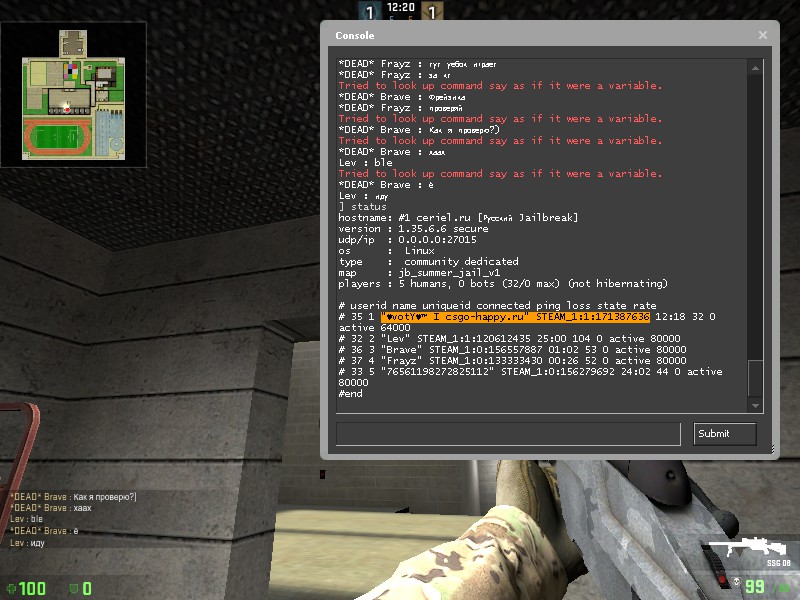
Task: Click the console scrollbar down arrow
Action: 755,404
